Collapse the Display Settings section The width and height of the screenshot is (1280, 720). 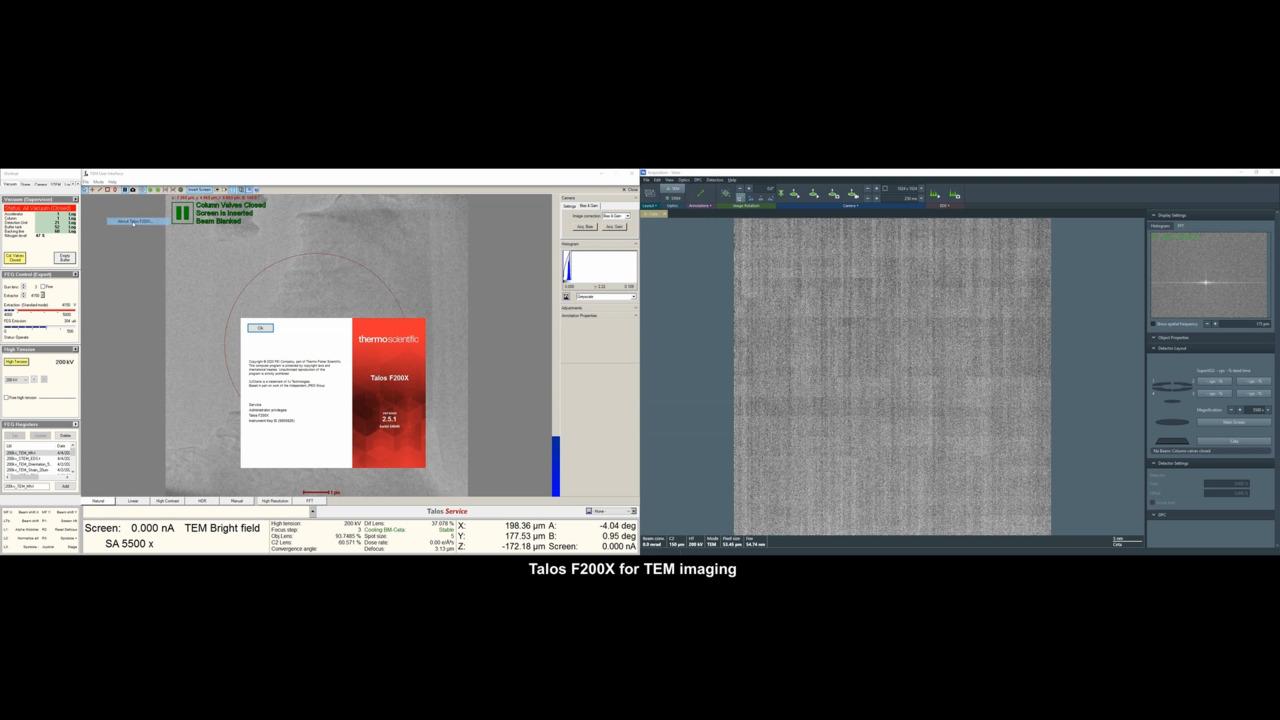tap(1153, 215)
